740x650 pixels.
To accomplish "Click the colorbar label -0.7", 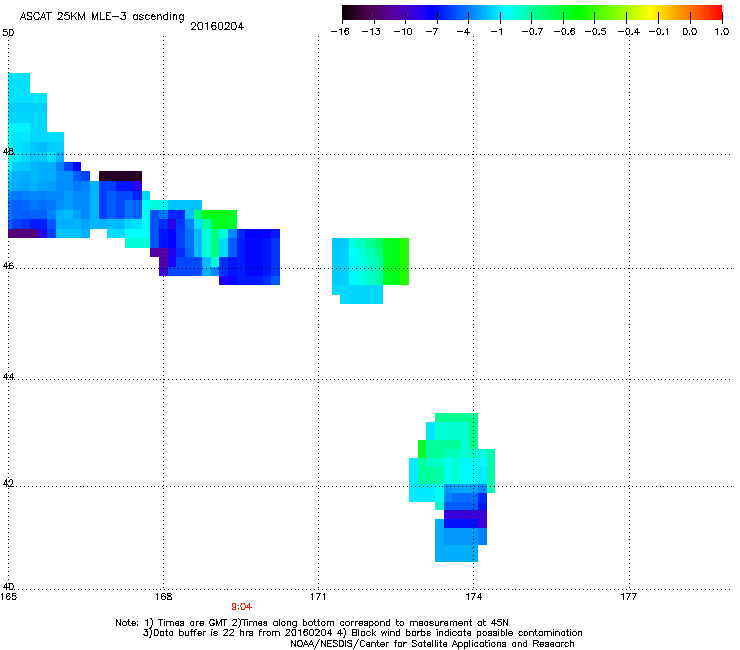I will pyautogui.click(x=532, y=32).
